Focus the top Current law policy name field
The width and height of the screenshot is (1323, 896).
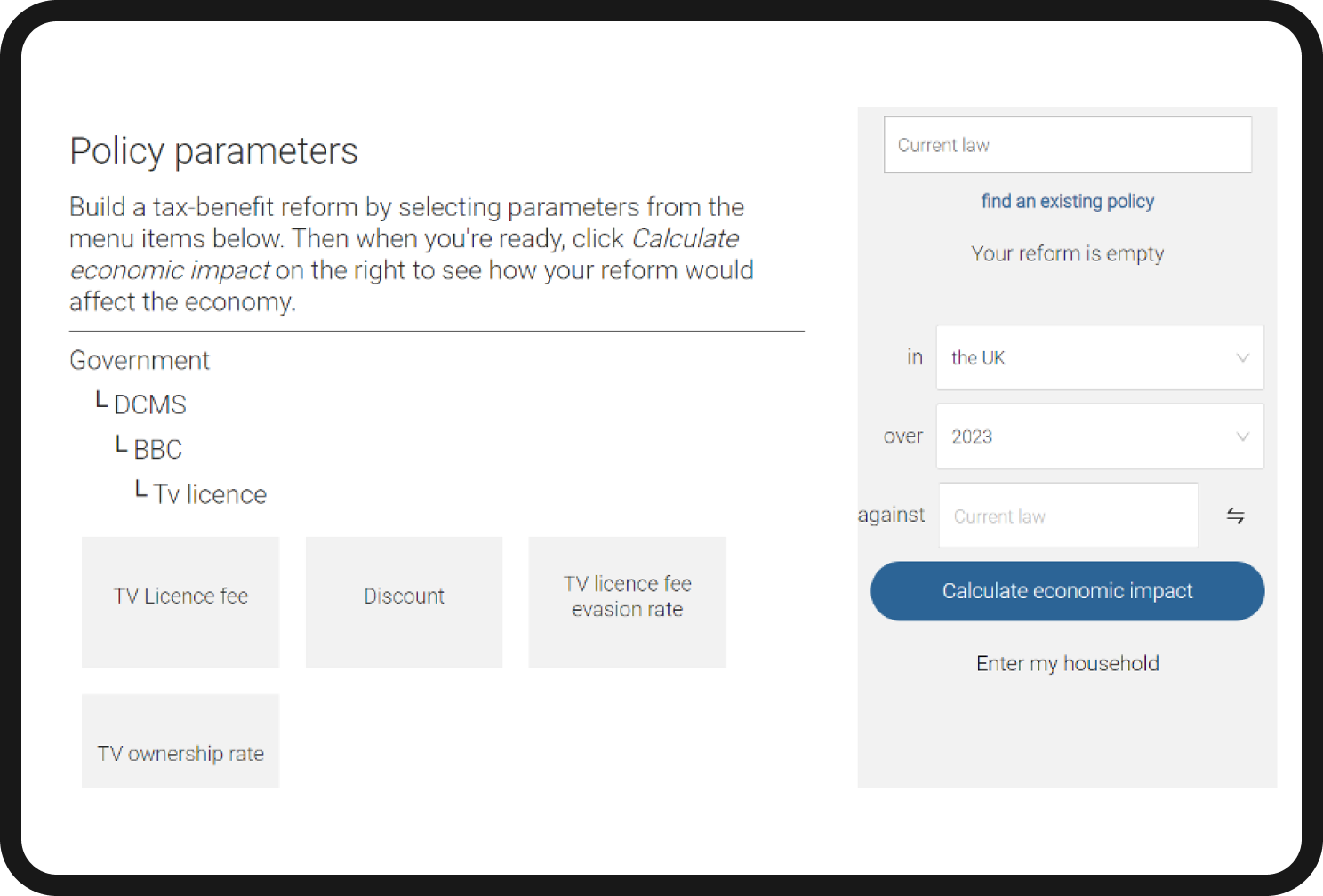[1067, 145]
